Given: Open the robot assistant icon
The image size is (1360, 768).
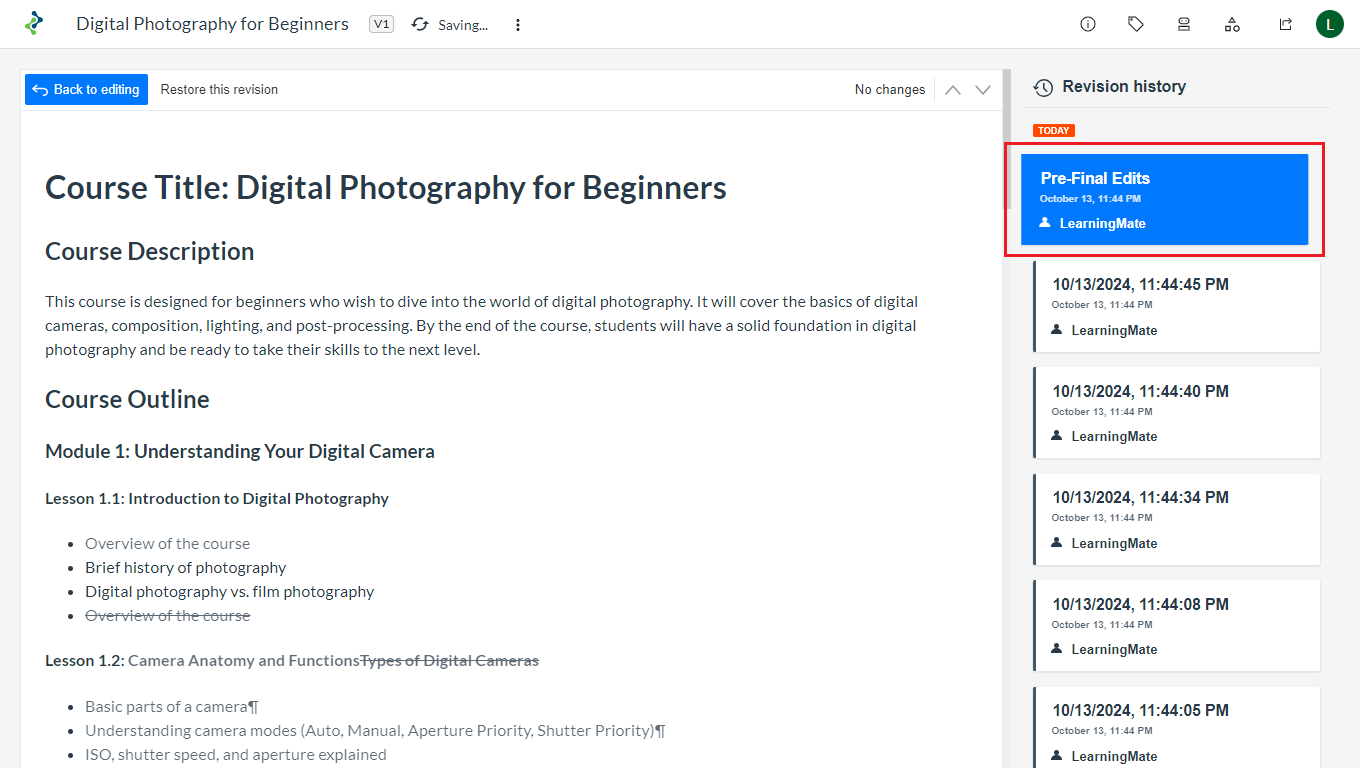Looking at the screenshot, I should pos(1184,24).
